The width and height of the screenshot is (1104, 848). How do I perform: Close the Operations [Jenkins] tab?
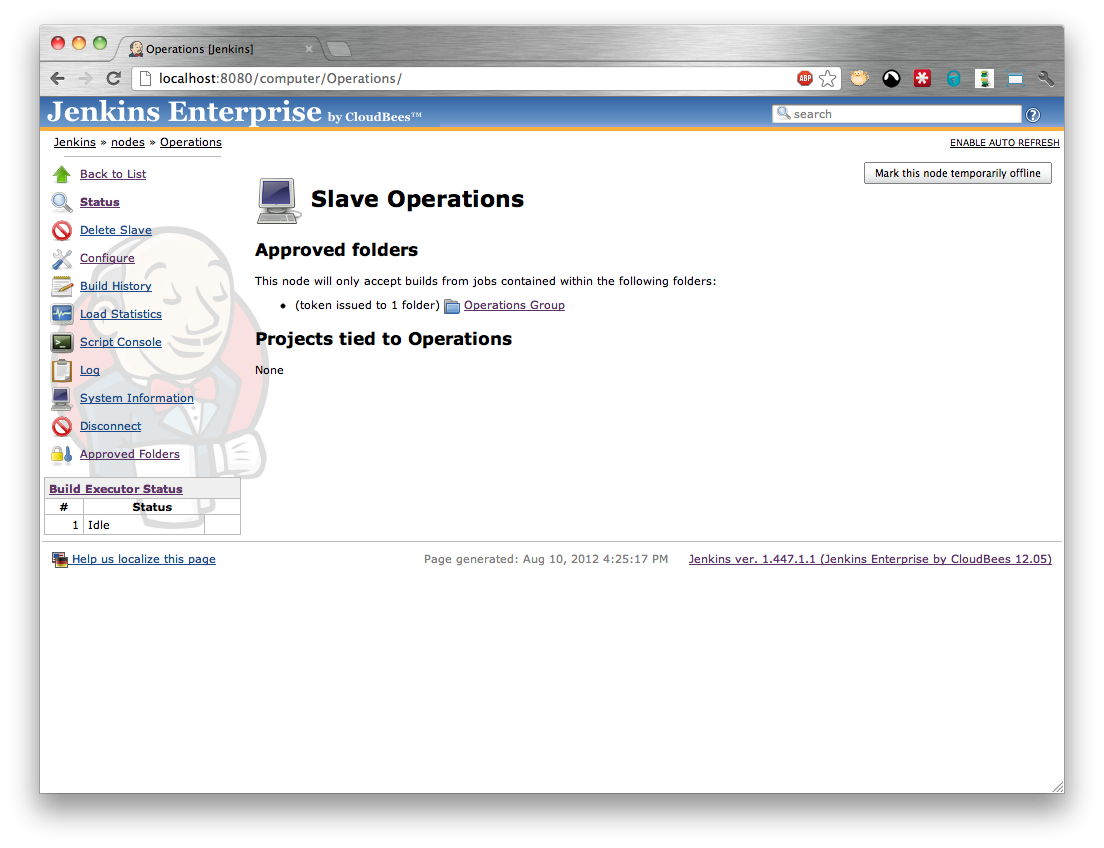click(308, 49)
